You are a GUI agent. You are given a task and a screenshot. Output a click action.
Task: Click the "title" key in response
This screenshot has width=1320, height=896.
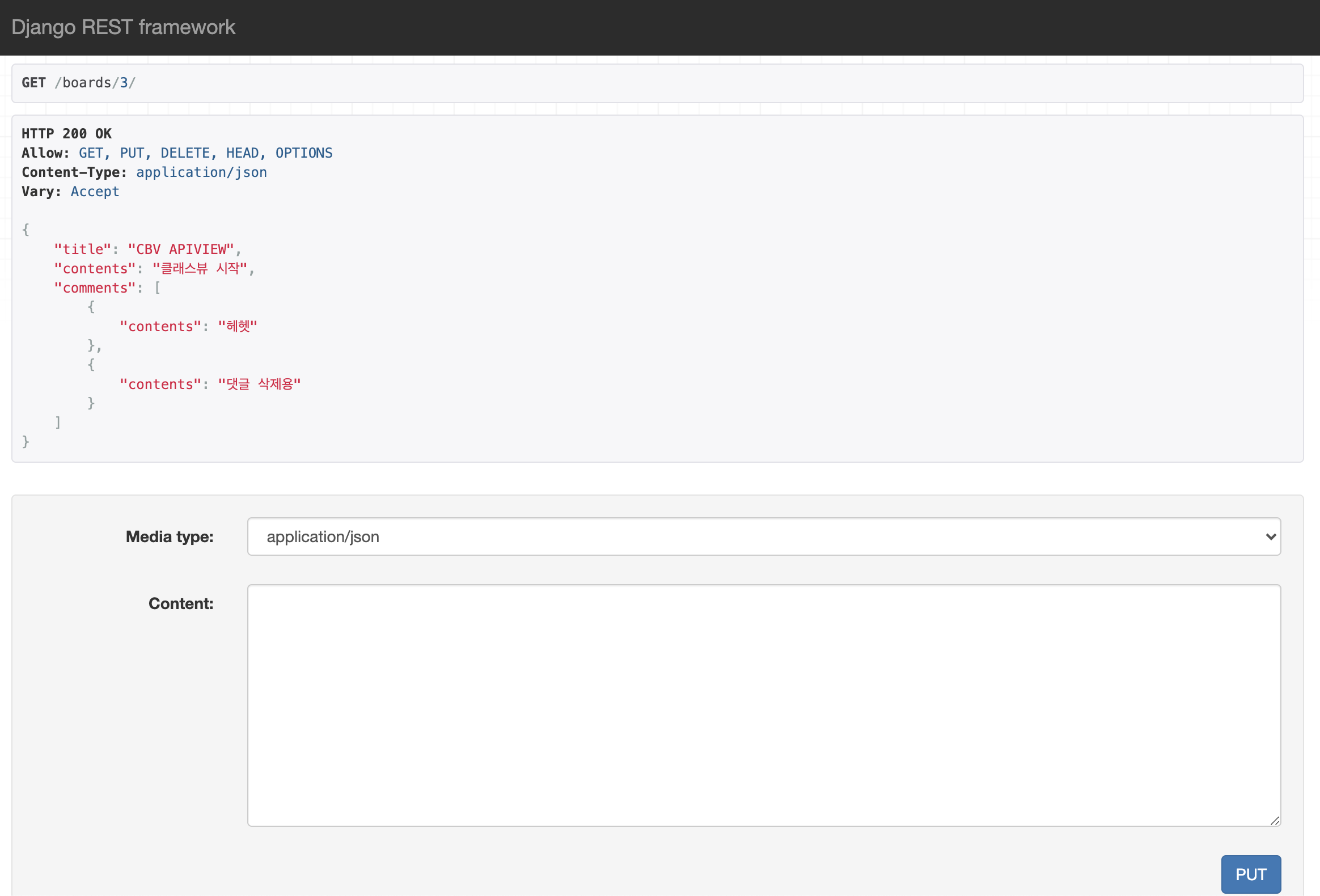click(82, 250)
